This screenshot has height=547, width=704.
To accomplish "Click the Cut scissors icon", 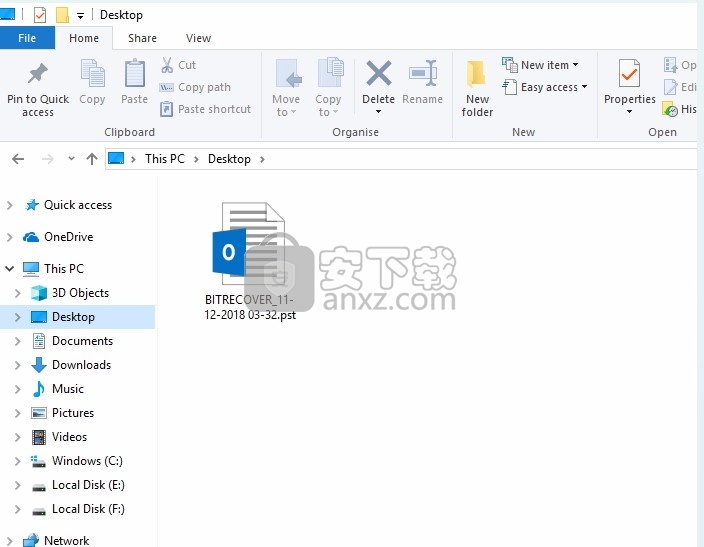I will coord(167,65).
